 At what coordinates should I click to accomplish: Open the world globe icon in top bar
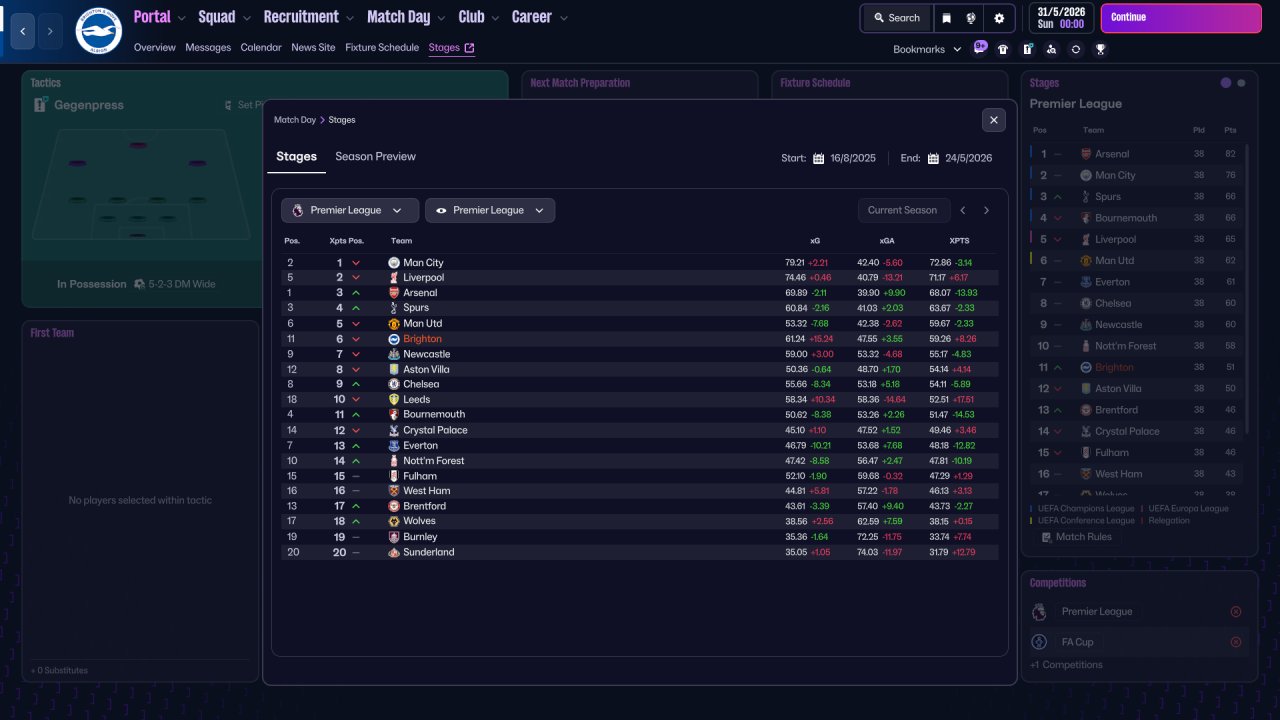[x=971, y=18]
